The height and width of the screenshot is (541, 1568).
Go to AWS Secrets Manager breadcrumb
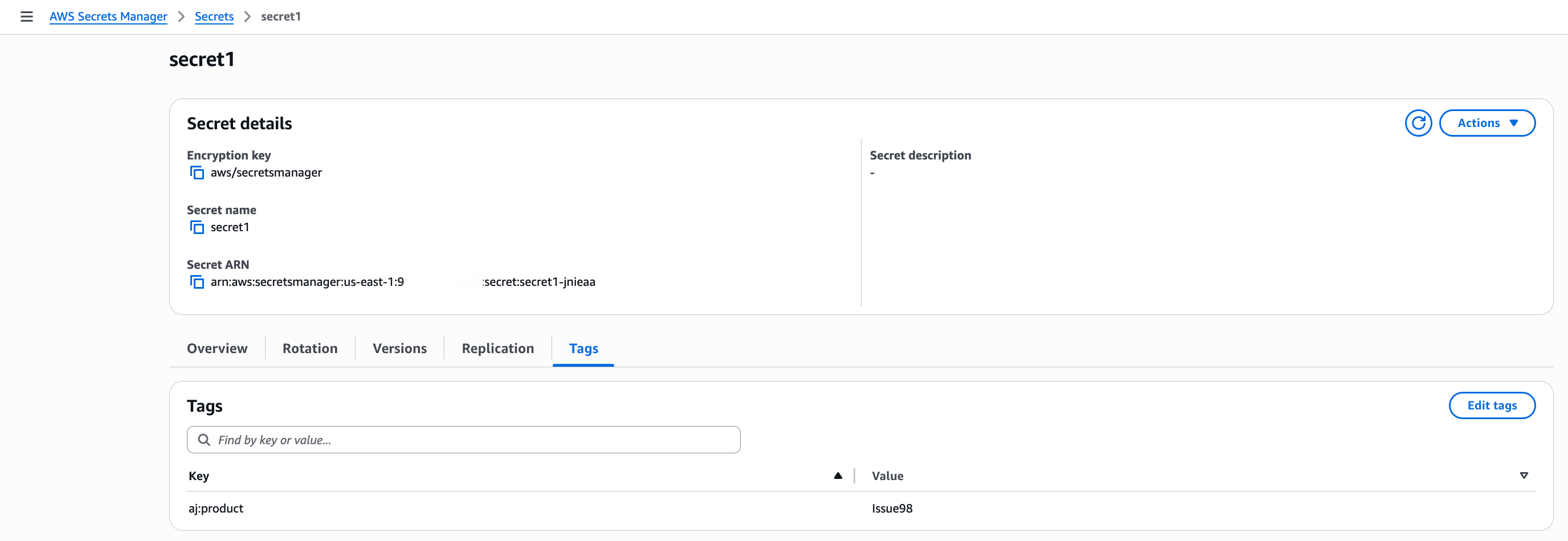108,17
